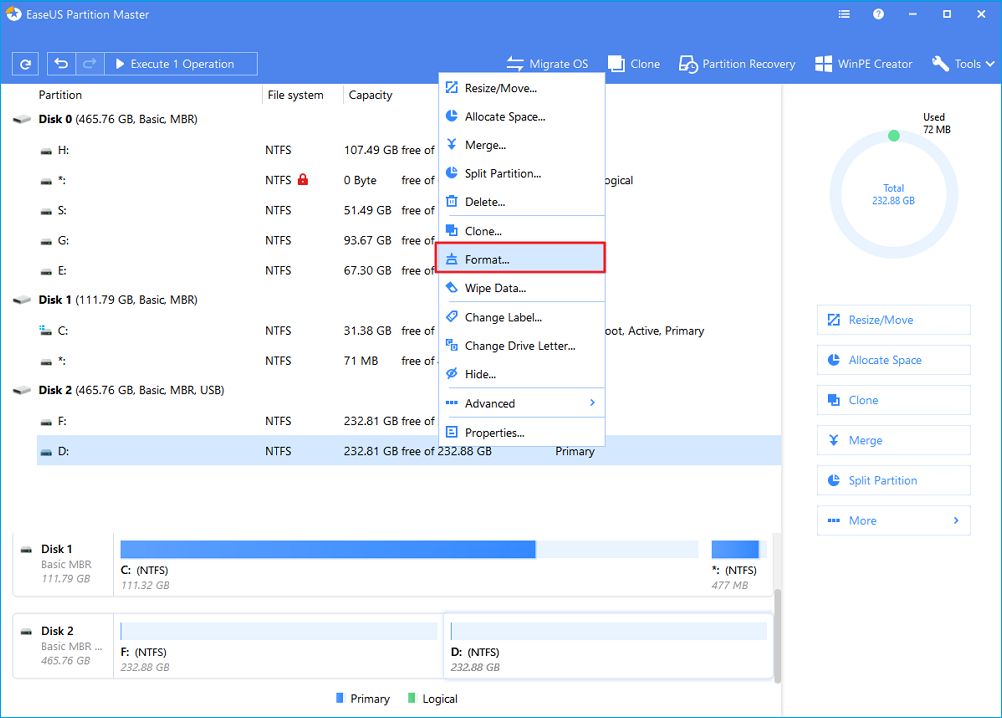This screenshot has height=718, width=1002.
Task: Expand the Advanced submenu
Action: (521, 403)
